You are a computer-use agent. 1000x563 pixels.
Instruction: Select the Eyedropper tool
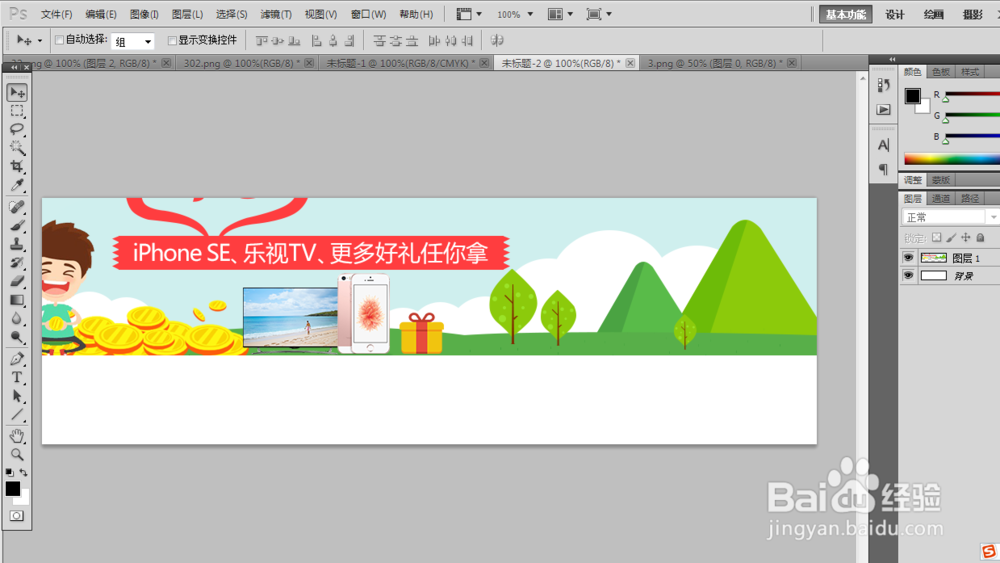(17, 185)
